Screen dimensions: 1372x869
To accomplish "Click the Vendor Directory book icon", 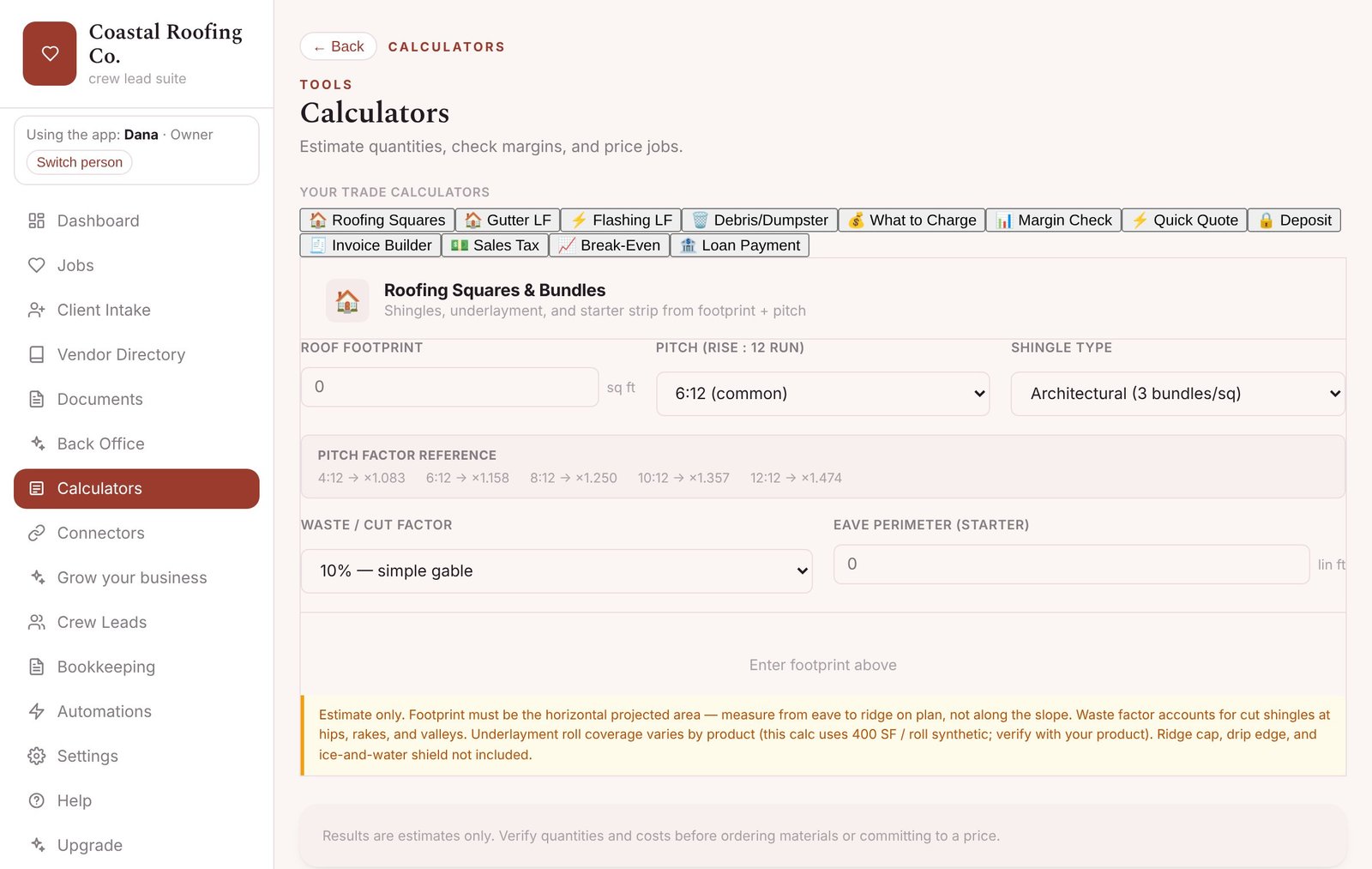I will tap(36, 354).
